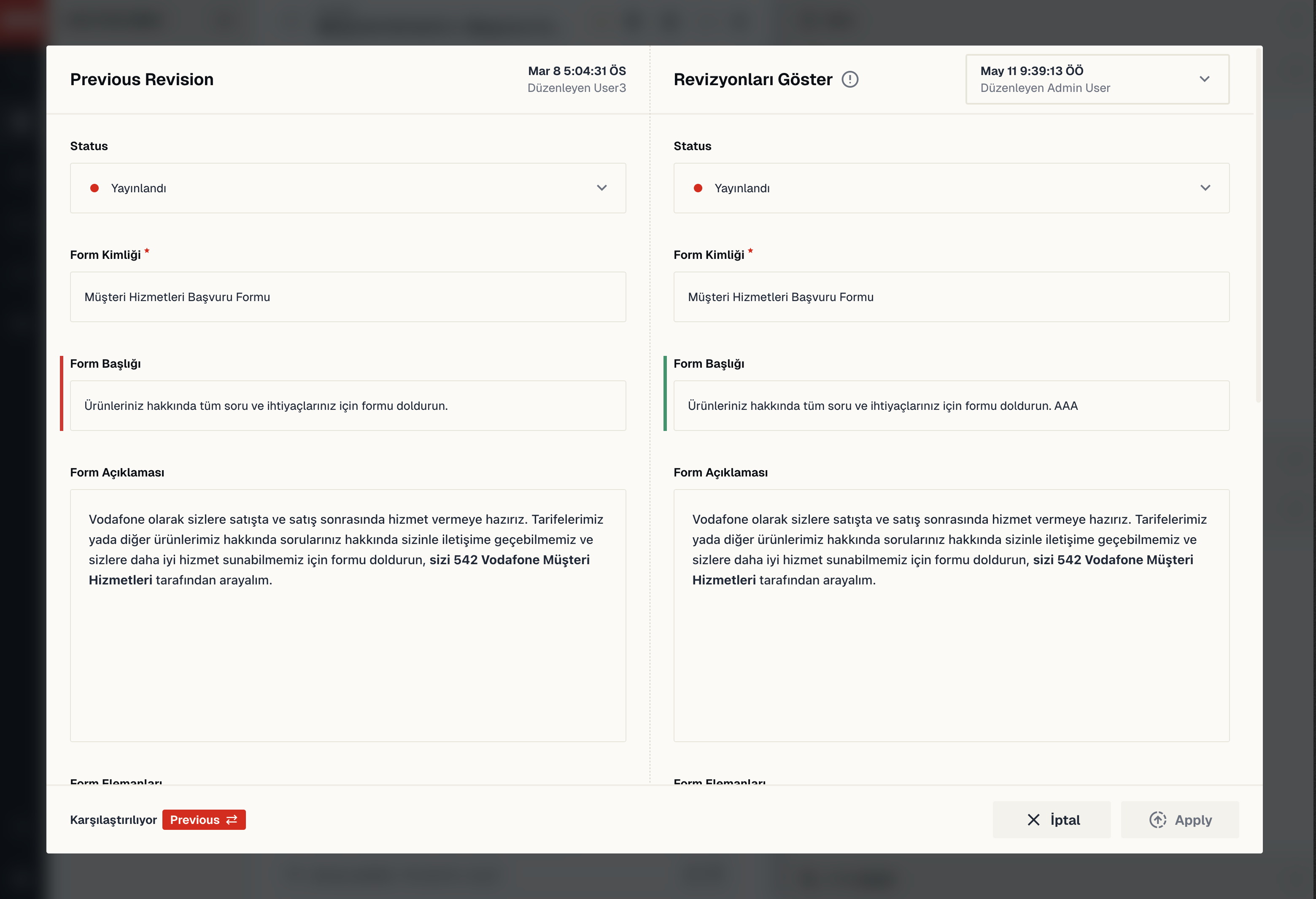Click the Mar 8 5:04:31 ÖS timestamp
This screenshot has height=899, width=1316.
click(577, 71)
